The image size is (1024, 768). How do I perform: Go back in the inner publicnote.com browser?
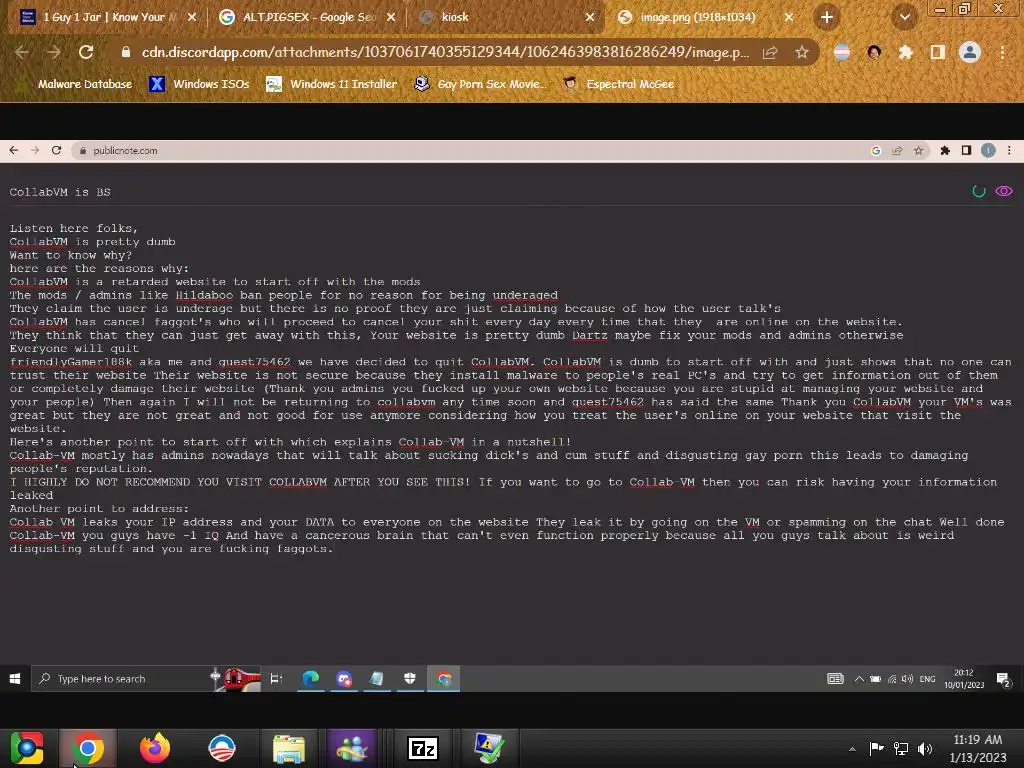14,150
